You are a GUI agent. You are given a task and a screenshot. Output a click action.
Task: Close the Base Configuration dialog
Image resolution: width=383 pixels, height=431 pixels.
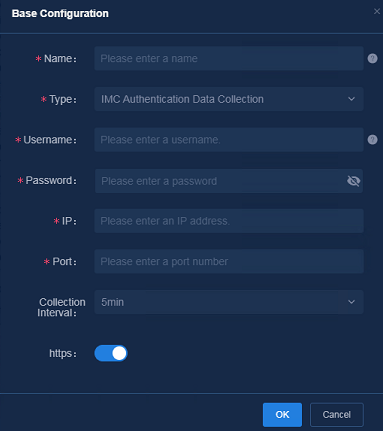point(377,12)
